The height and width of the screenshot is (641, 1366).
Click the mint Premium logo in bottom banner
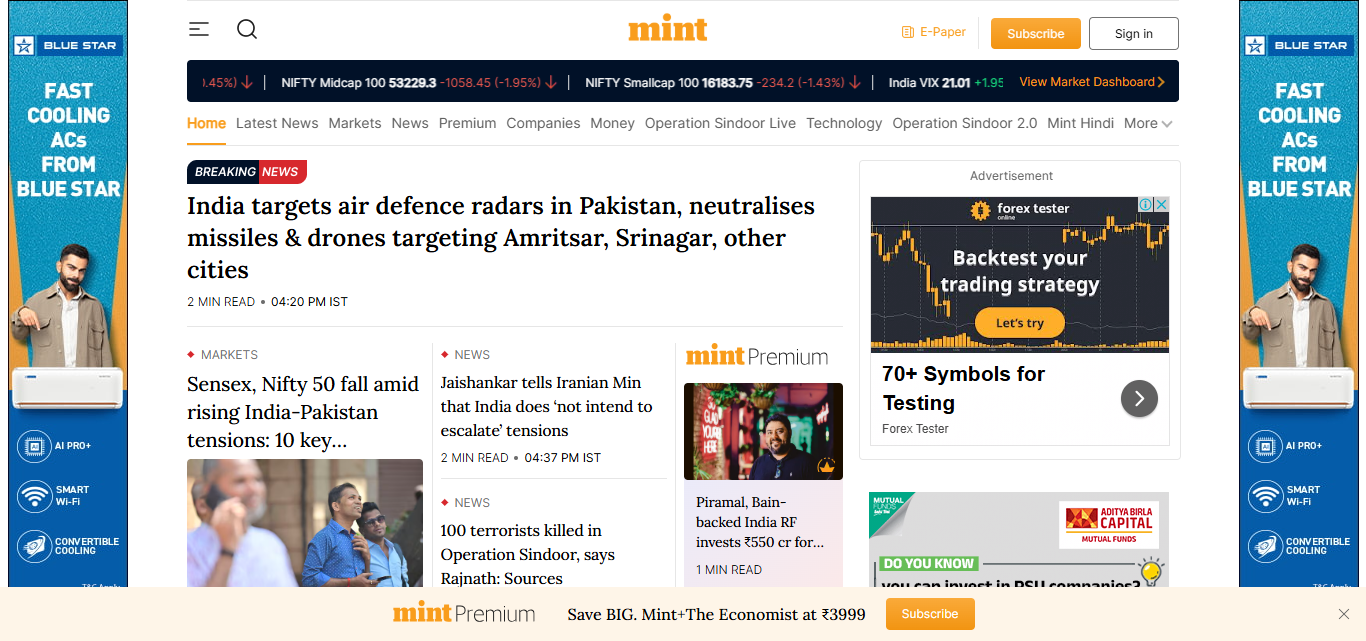464,613
